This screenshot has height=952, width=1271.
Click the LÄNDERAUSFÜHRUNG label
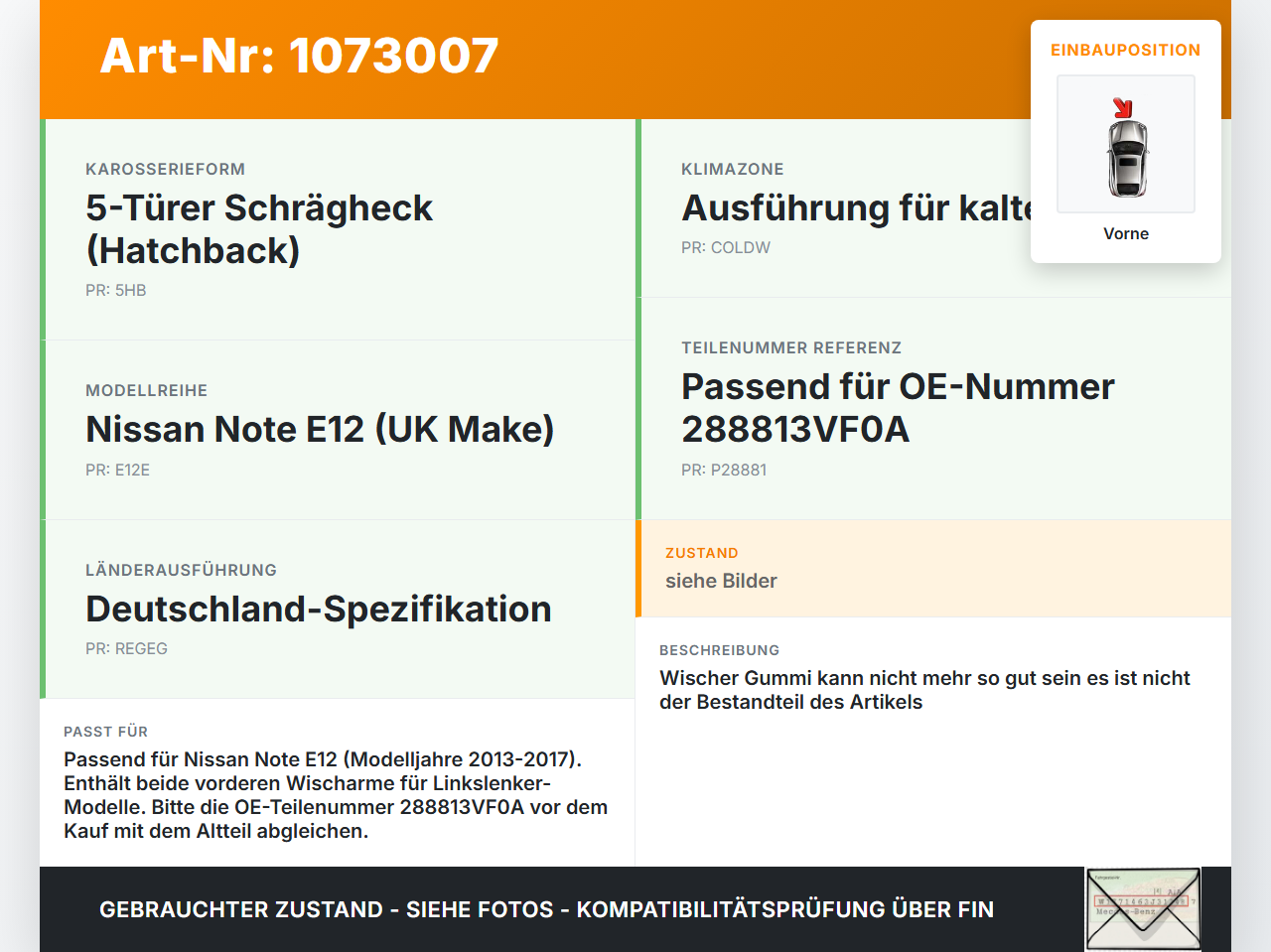click(182, 570)
